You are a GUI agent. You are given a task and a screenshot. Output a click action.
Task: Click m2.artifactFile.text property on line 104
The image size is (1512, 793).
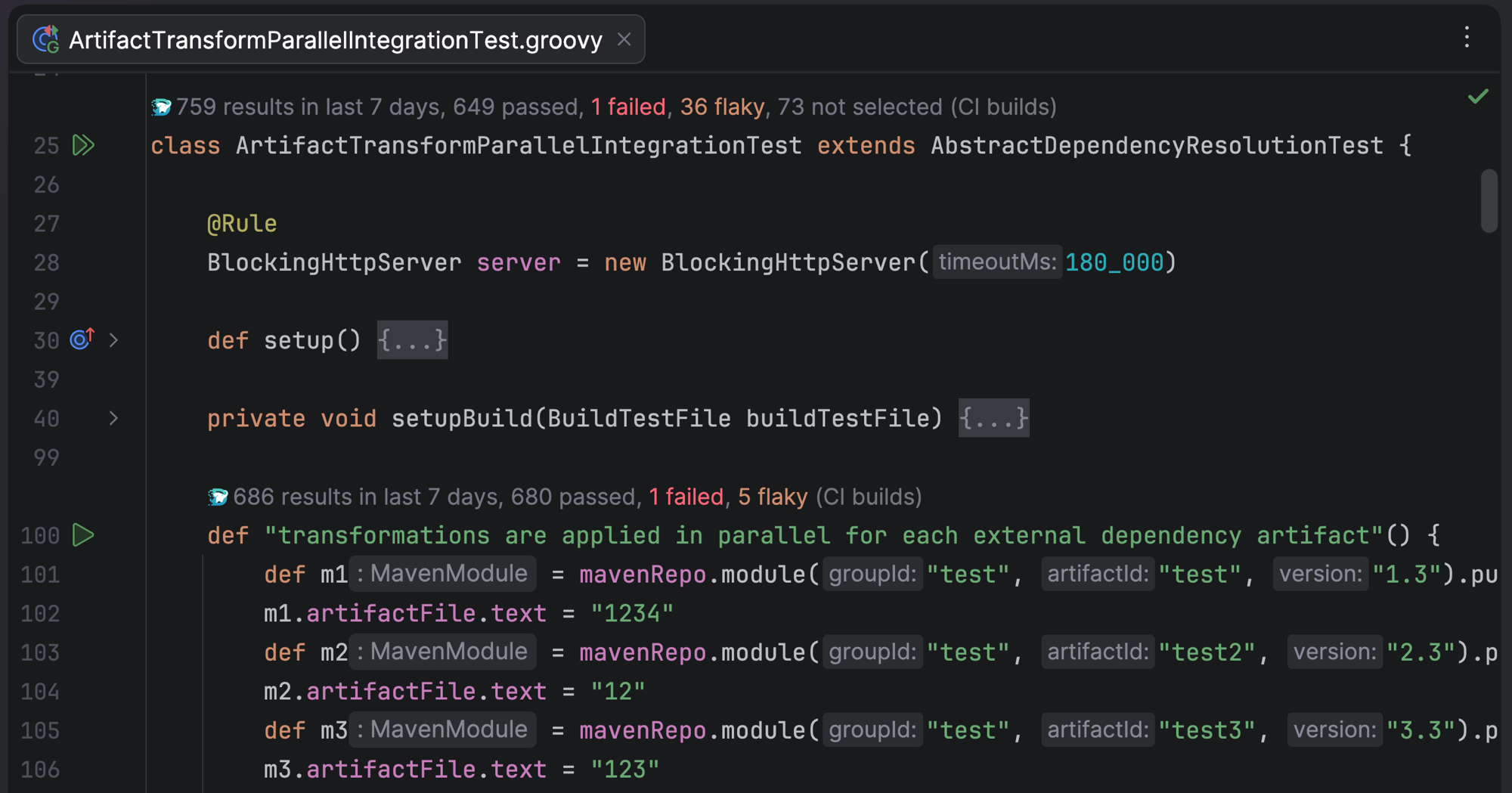[x=405, y=691]
